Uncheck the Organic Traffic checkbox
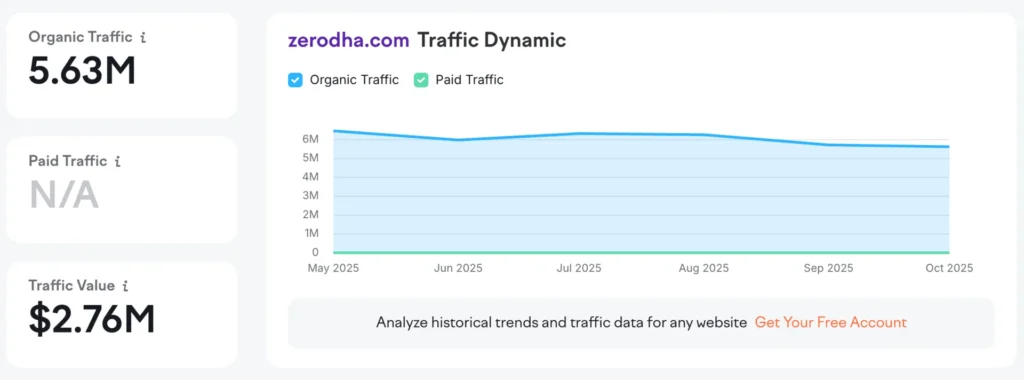Image resolution: width=1024 pixels, height=380 pixels. (295, 80)
